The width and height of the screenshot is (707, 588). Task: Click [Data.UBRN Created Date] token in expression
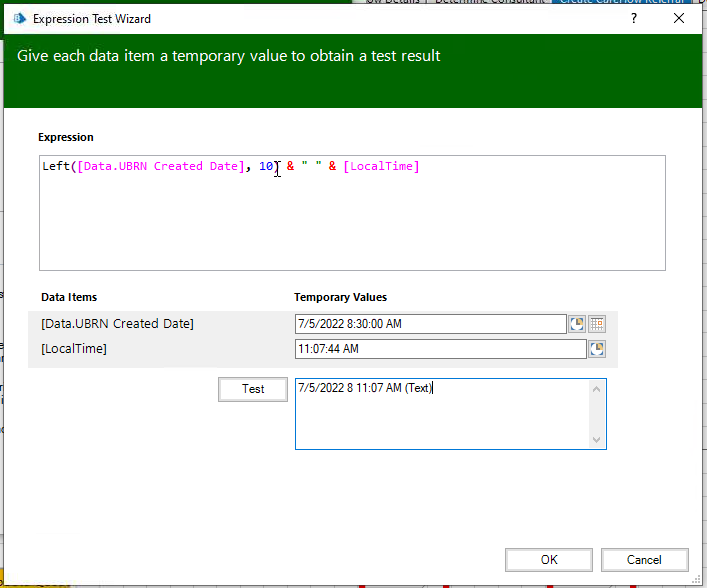tap(160, 167)
